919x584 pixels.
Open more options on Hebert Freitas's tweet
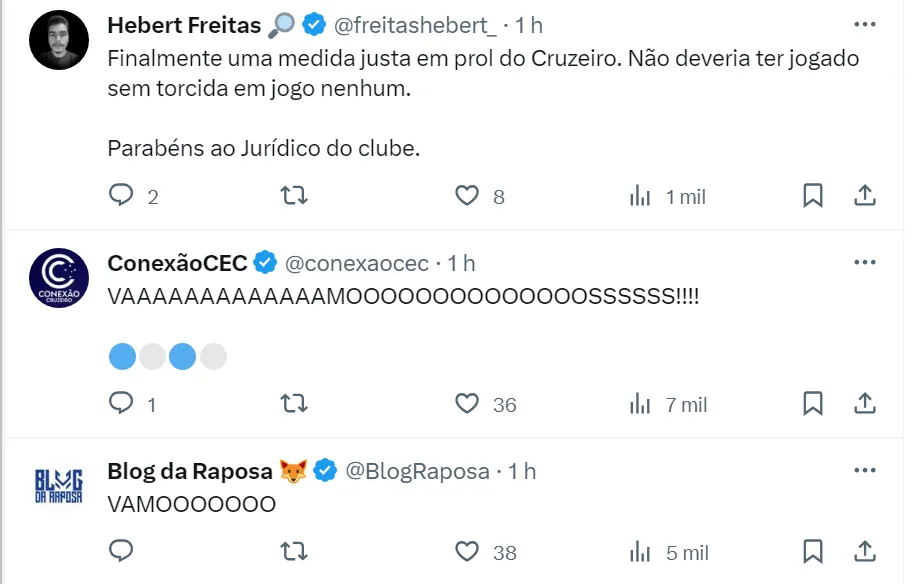tap(865, 24)
